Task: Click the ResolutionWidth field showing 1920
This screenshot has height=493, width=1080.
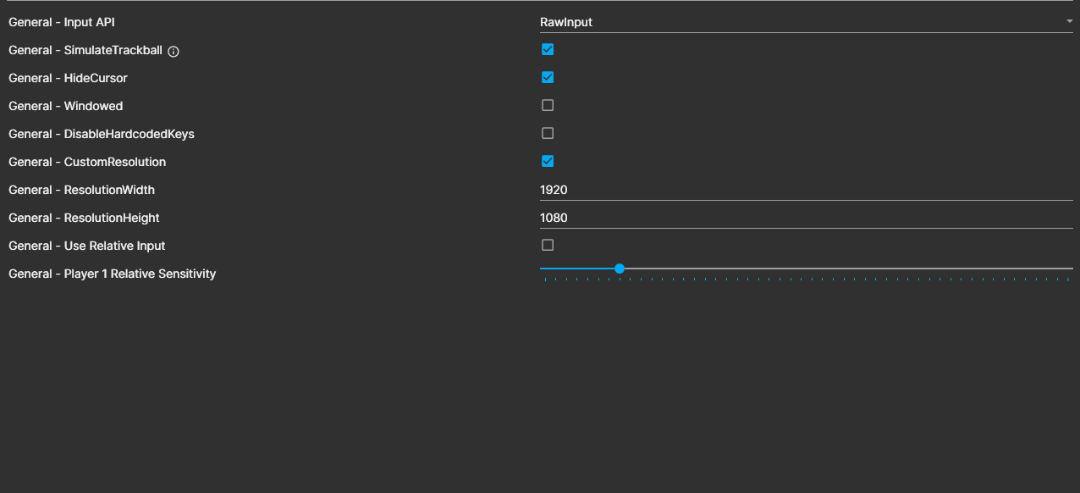Action: pos(800,190)
